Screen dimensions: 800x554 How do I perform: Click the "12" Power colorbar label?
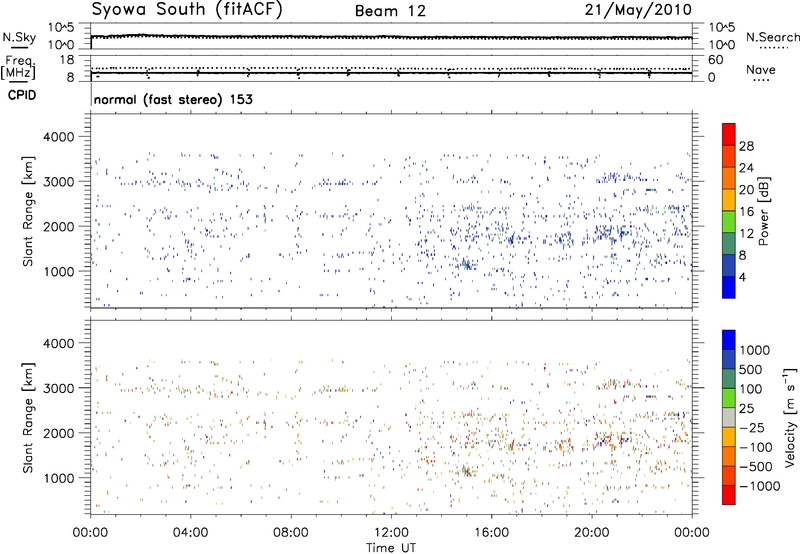tap(746, 234)
